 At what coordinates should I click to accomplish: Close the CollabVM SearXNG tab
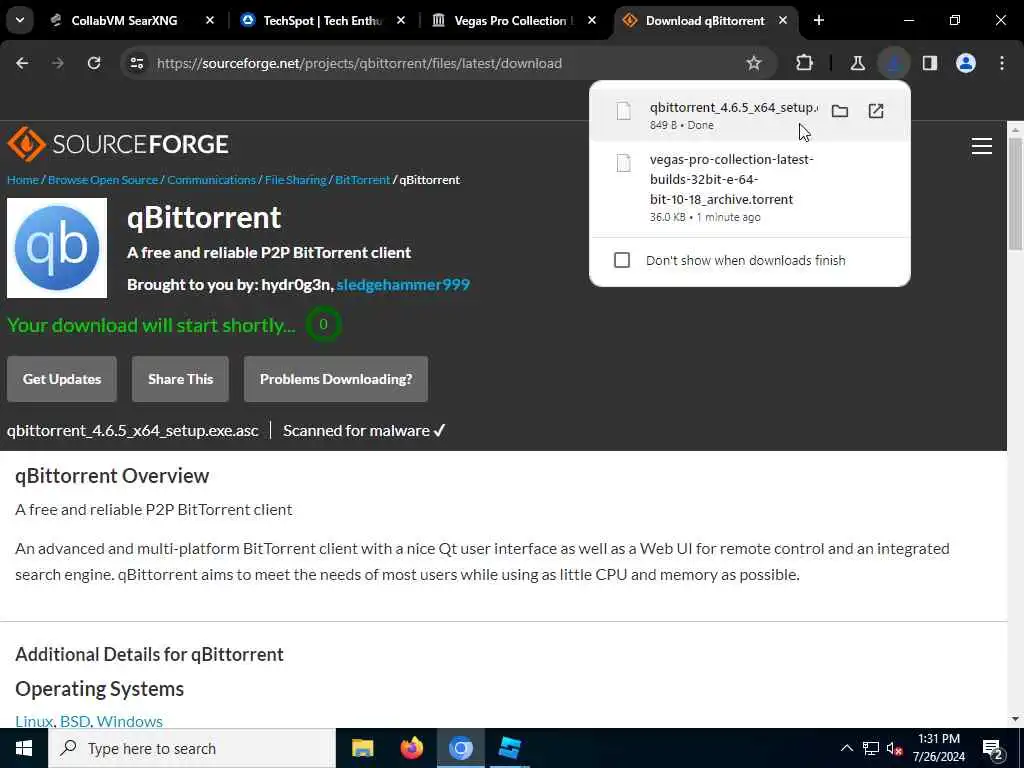point(210,20)
